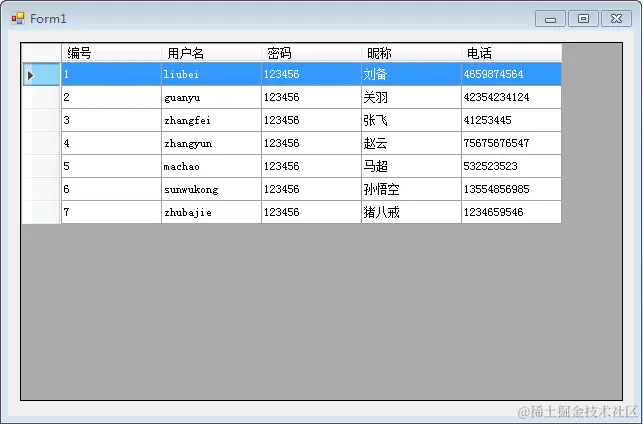Viewport: 643px width, 424px height.
Task: Click the Form1 application icon in title bar
Action: tap(18, 18)
